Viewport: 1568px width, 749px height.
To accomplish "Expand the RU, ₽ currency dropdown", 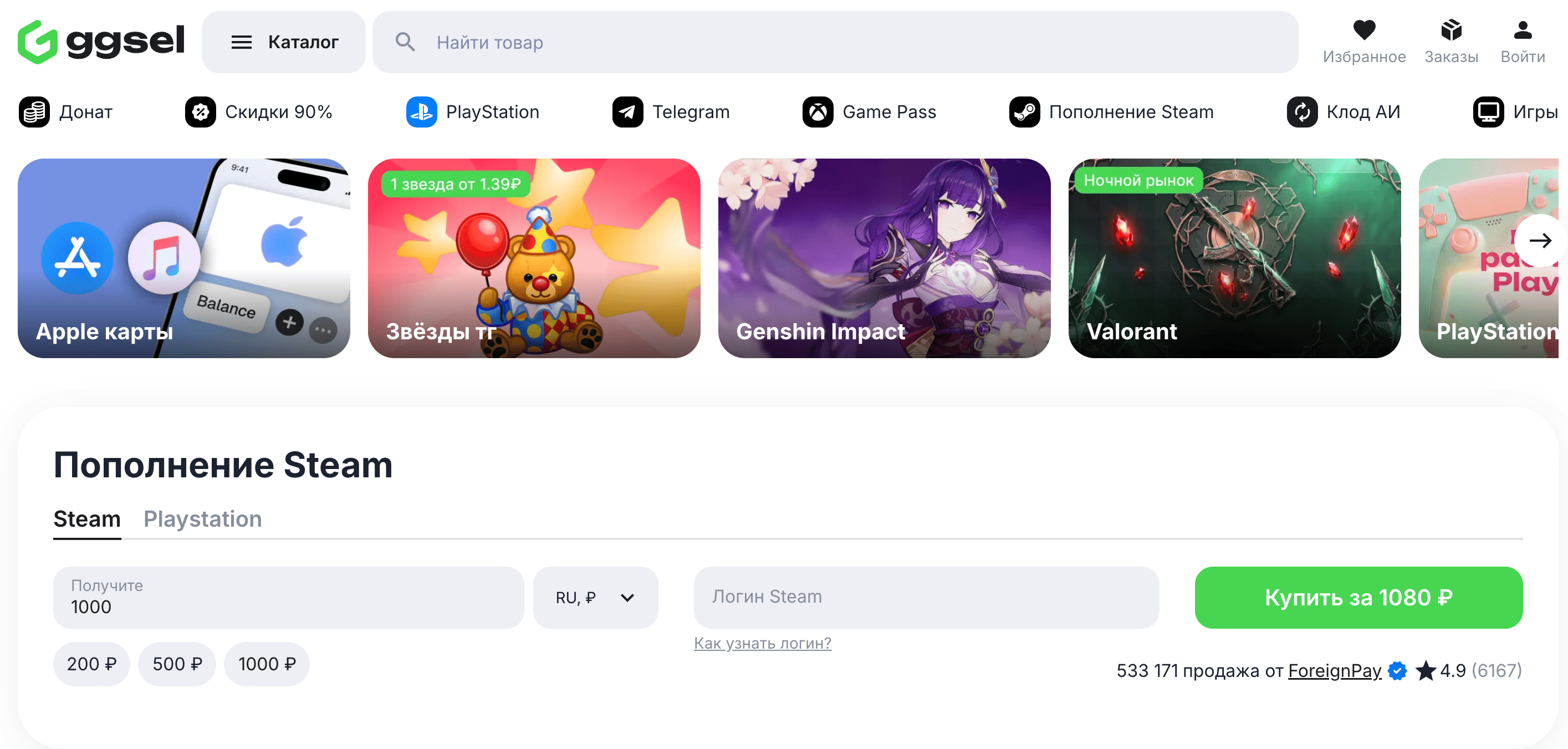I will [595, 598].
